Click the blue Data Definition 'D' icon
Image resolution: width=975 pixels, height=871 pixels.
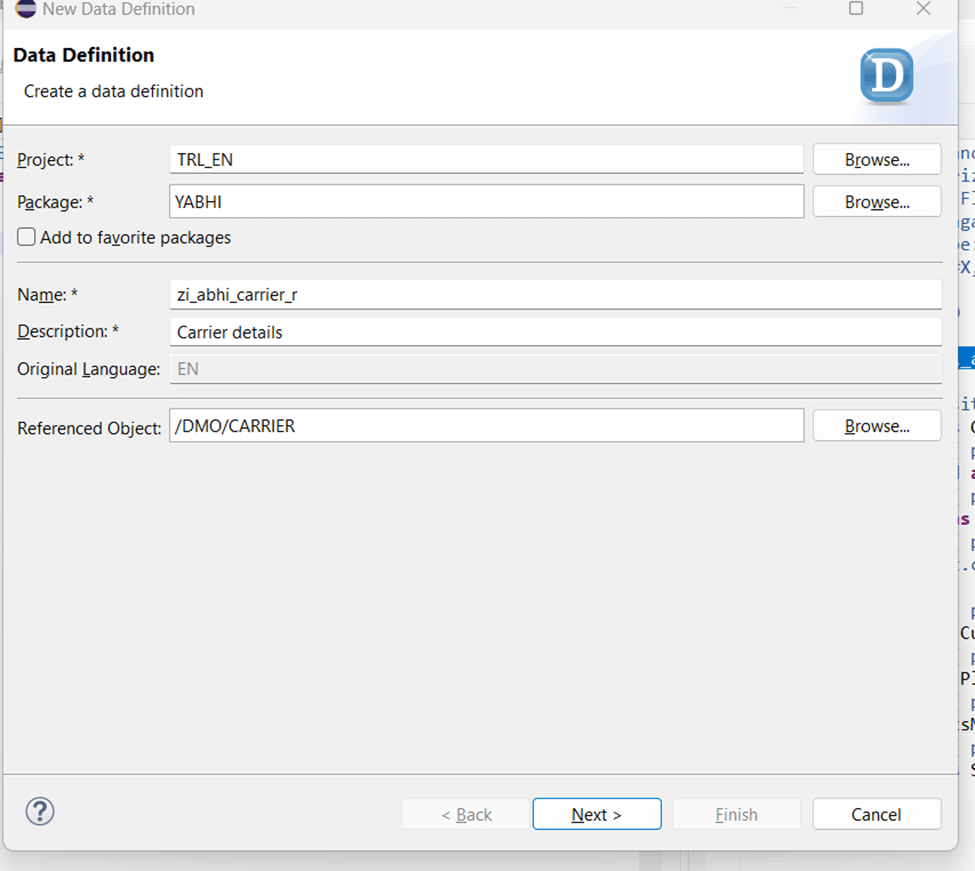click(x=886, y=76)
